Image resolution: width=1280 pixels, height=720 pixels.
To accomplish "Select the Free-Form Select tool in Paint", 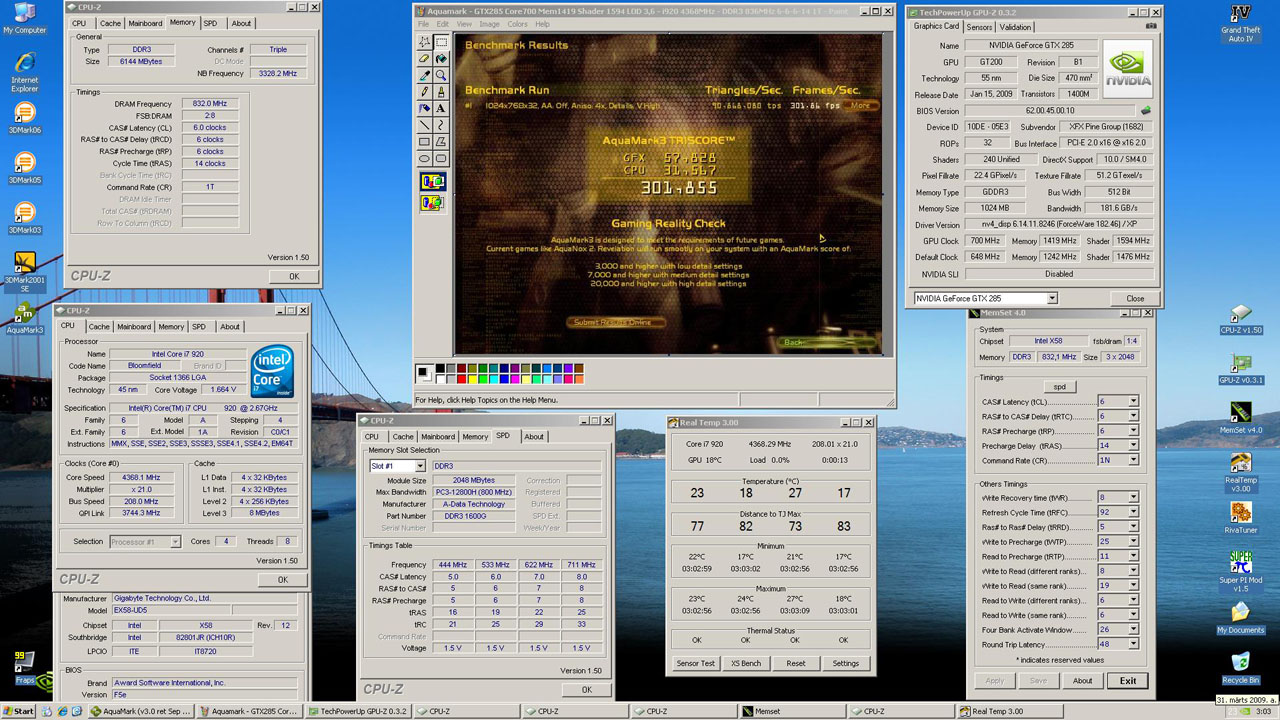I will coord(425,42).
